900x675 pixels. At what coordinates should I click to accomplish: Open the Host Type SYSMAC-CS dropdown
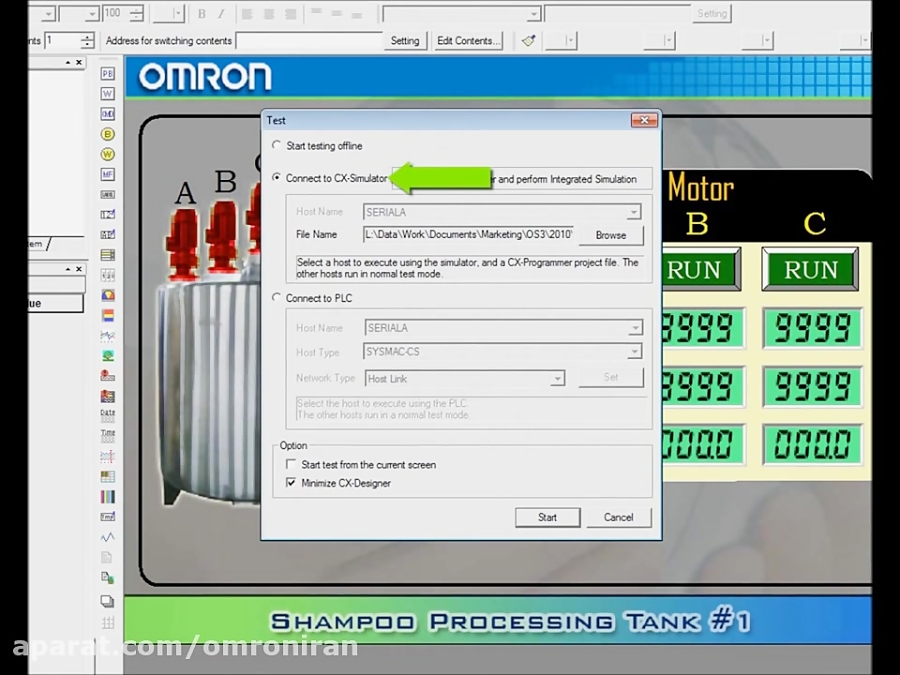[634, 351]
